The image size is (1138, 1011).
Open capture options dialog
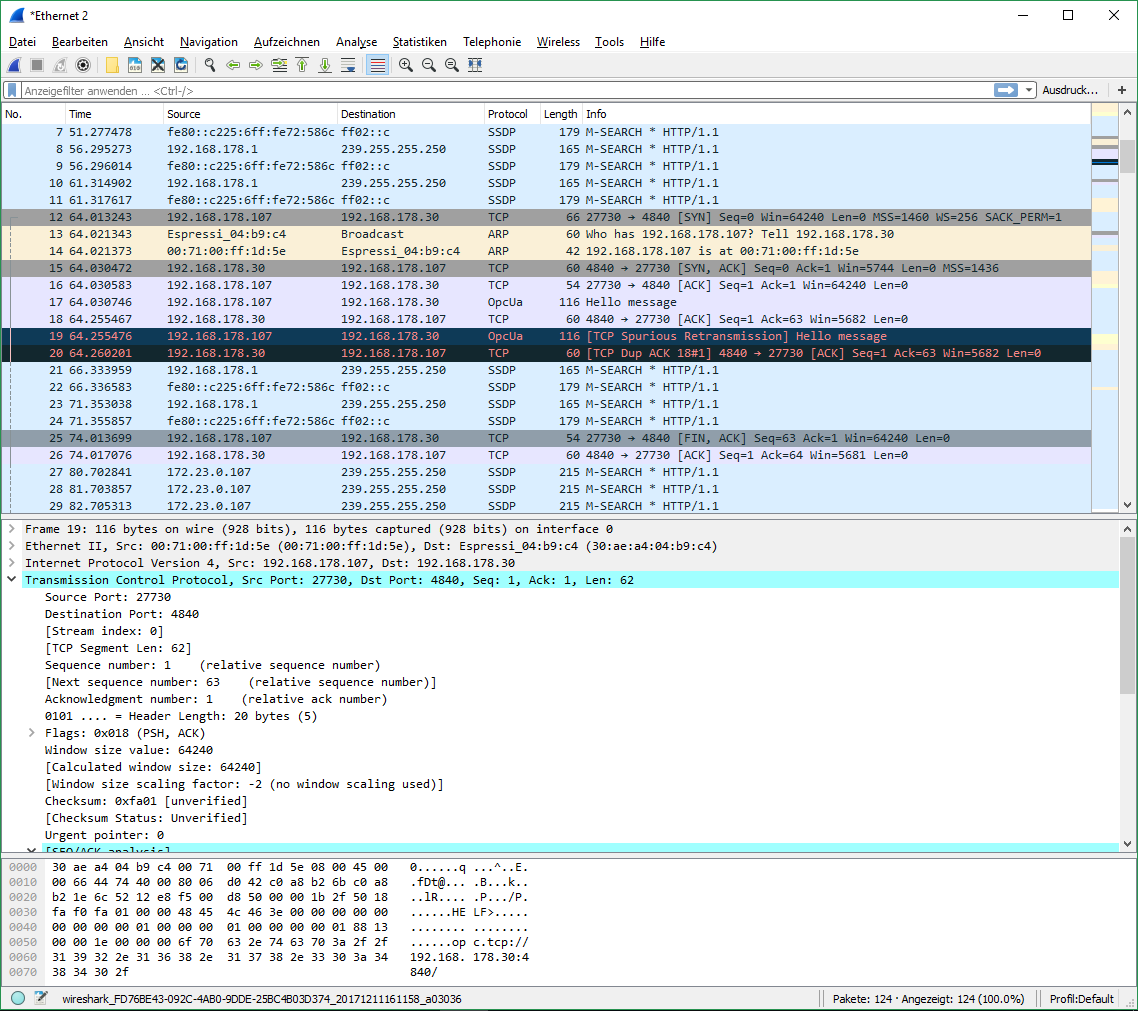pyautogui.click(x=83, y=65)
